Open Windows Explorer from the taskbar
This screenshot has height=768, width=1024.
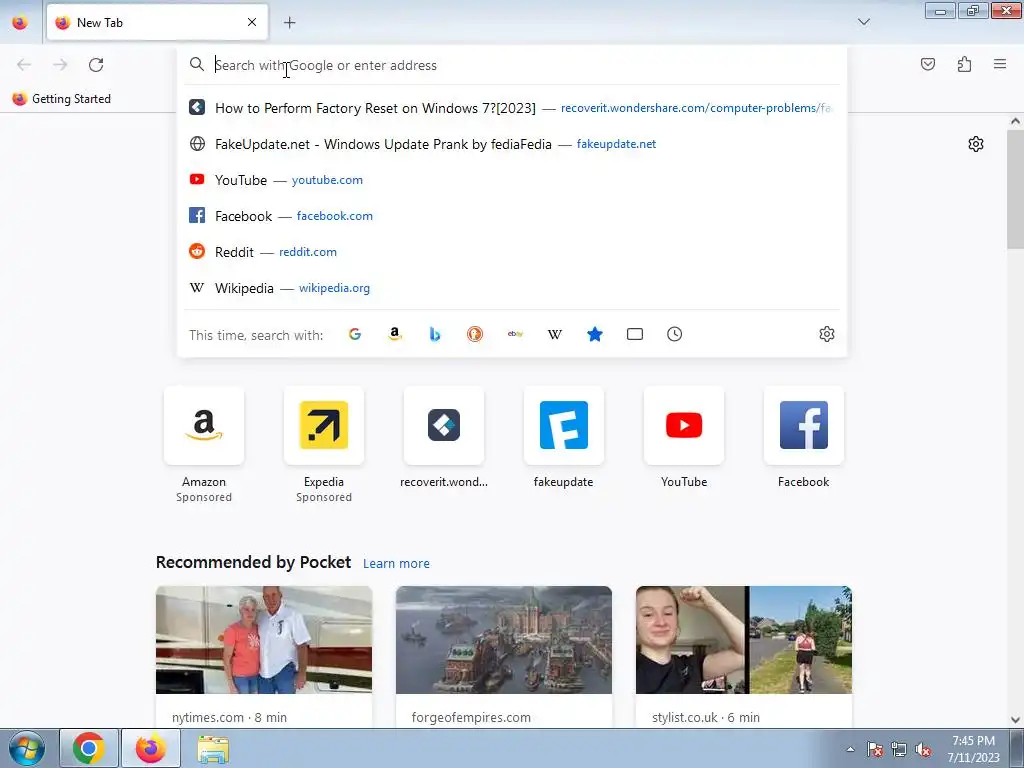(213, 748)
